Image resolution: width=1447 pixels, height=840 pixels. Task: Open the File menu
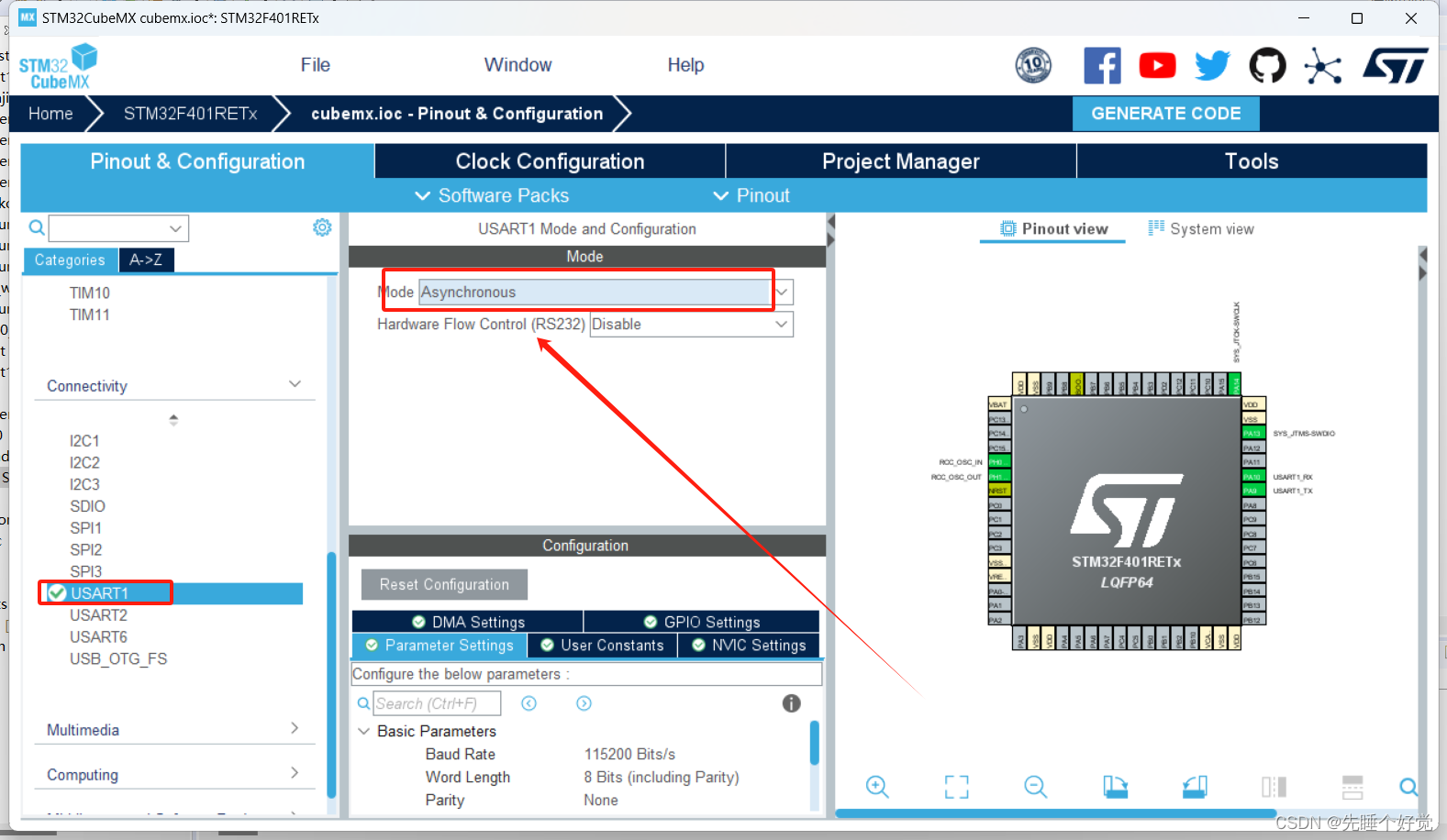tap(315, 65)
